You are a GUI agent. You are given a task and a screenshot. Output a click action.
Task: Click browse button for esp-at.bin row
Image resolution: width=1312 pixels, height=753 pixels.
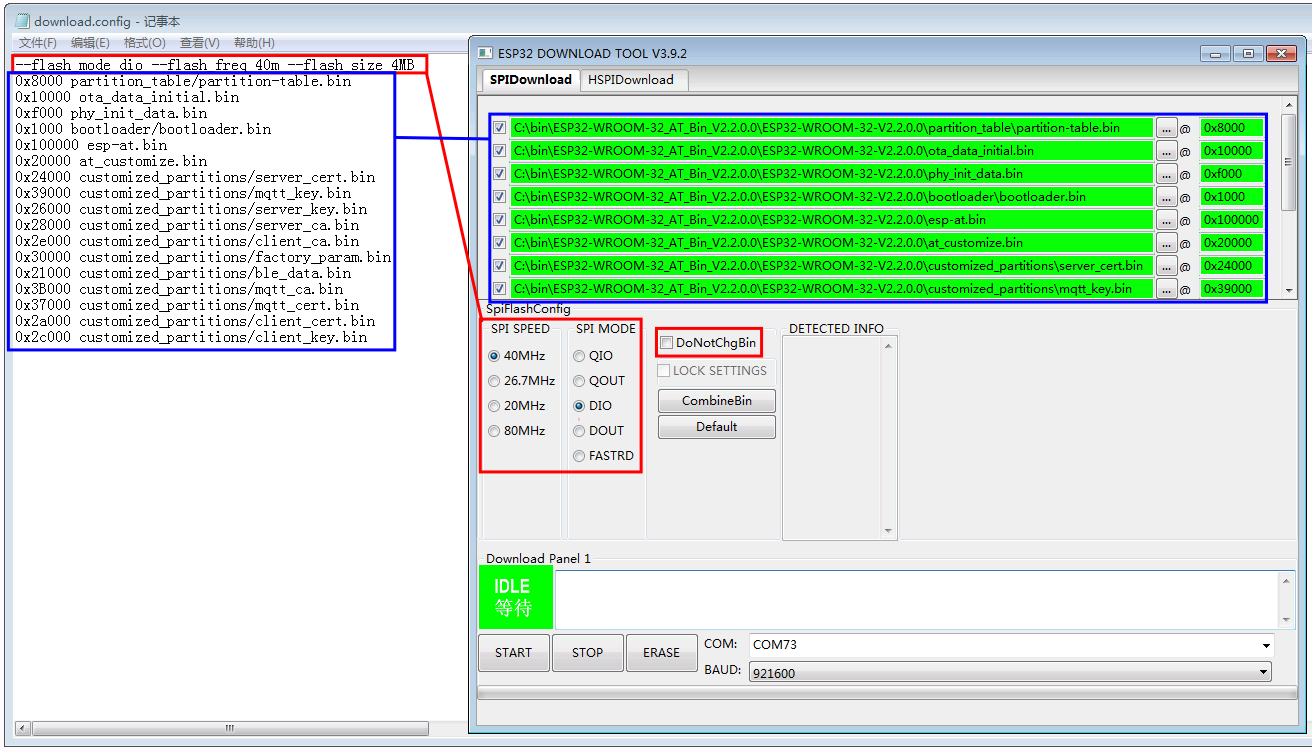pyautogui.click(x=1166, y=220)
